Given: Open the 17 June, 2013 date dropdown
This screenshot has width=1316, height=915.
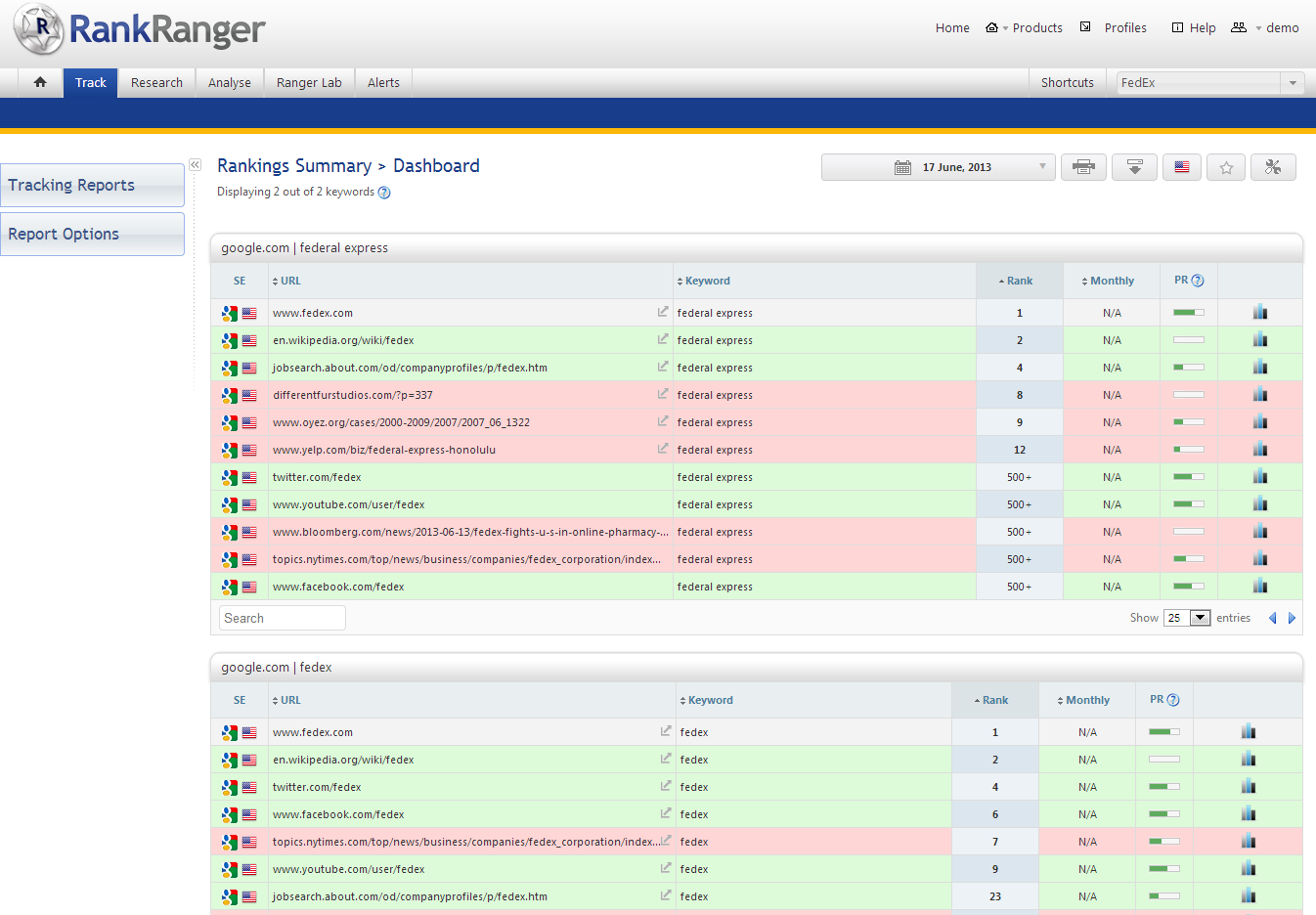Looking at the screenshot, I should pos(939,167).
